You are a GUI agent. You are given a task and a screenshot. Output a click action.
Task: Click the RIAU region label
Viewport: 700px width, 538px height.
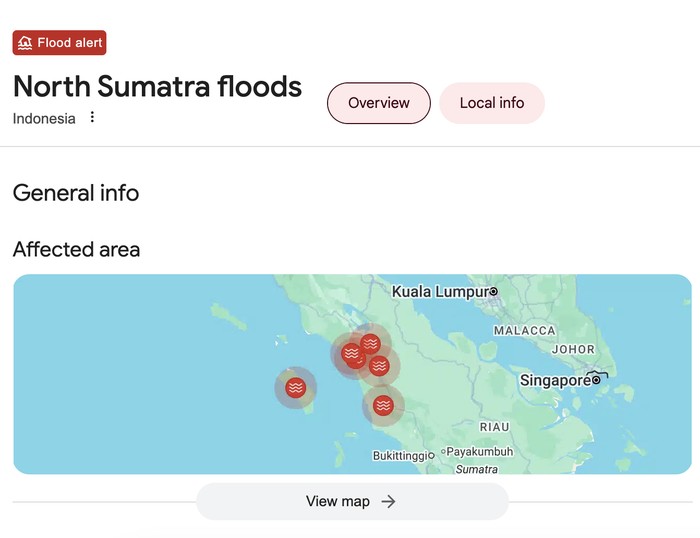(x=494, y=427)
